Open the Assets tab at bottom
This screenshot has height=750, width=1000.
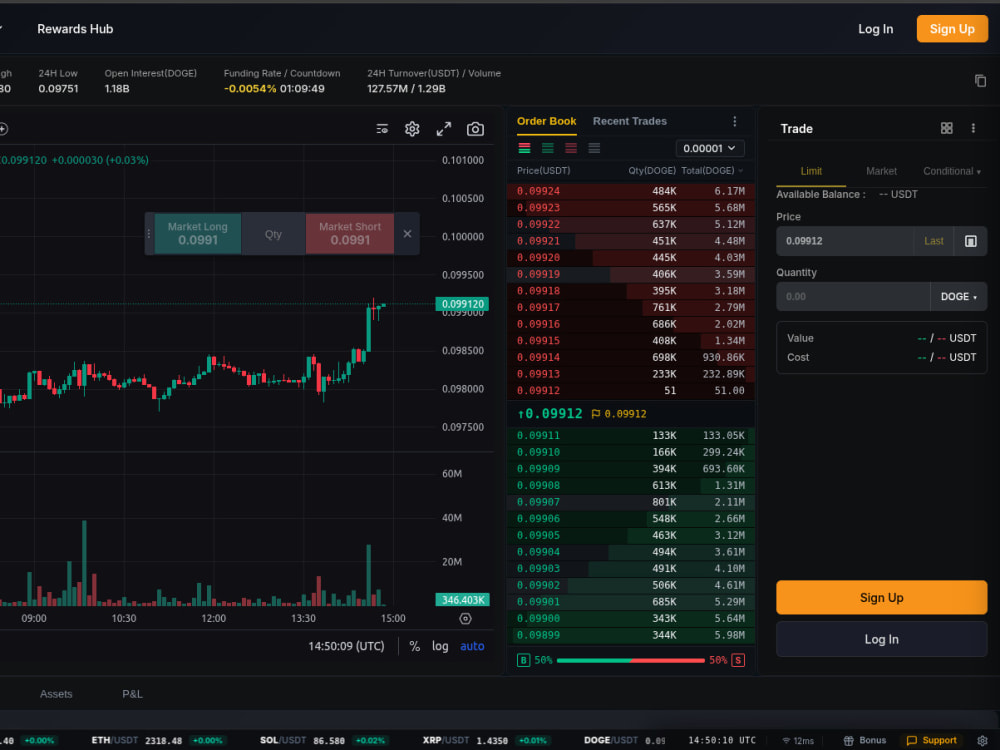pyautogui.click(x=56, y=694)
